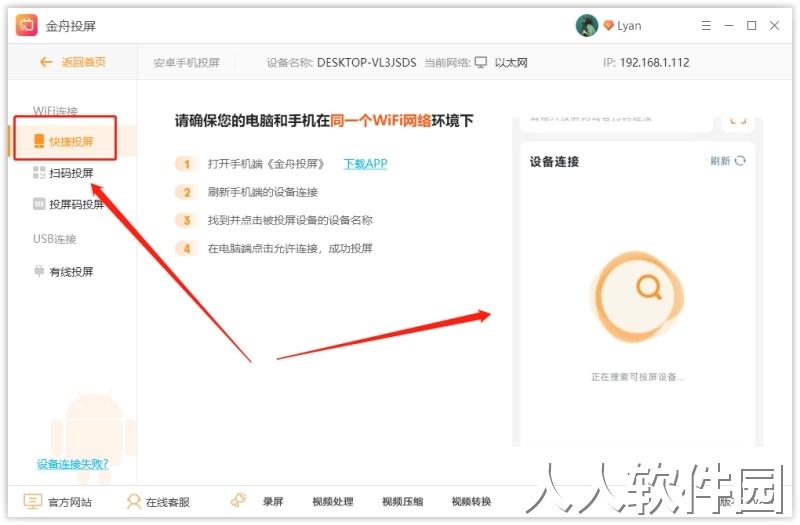This screenshot has height=525, width=800.
Task: Click the 扫码投屏 QR code icon
Action: tap(39, 172)
